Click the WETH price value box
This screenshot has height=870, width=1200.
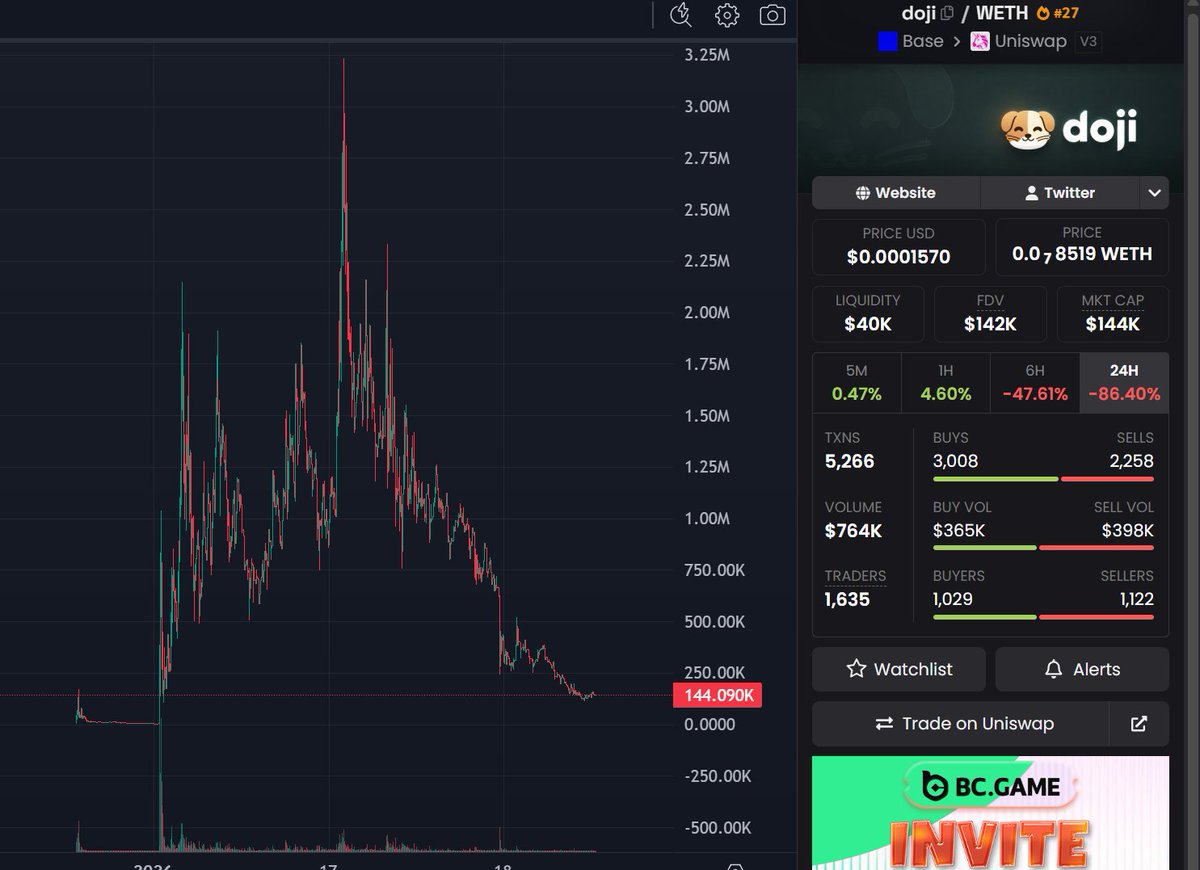point(1082,246)
